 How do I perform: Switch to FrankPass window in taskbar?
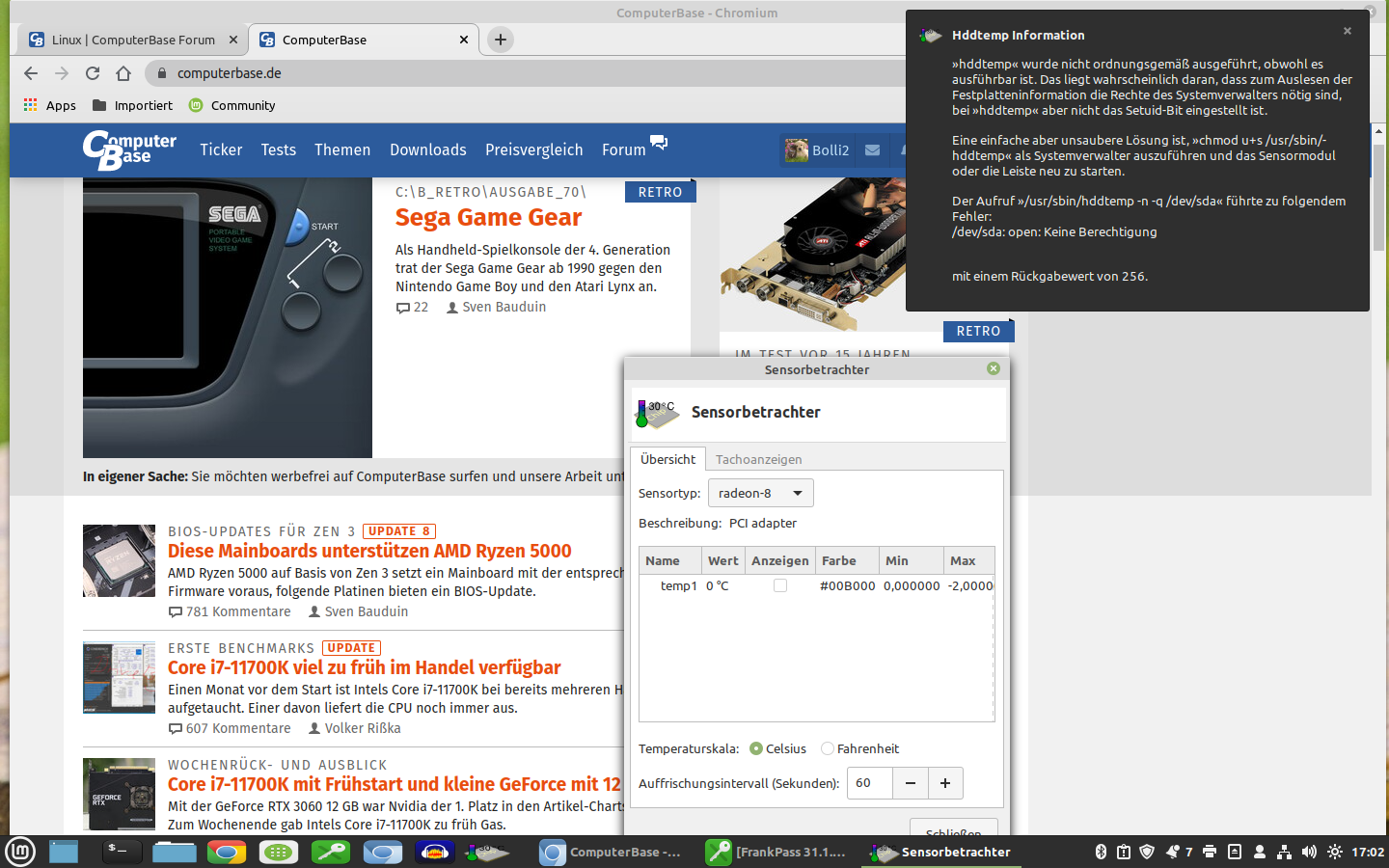[x=777, y=852]
